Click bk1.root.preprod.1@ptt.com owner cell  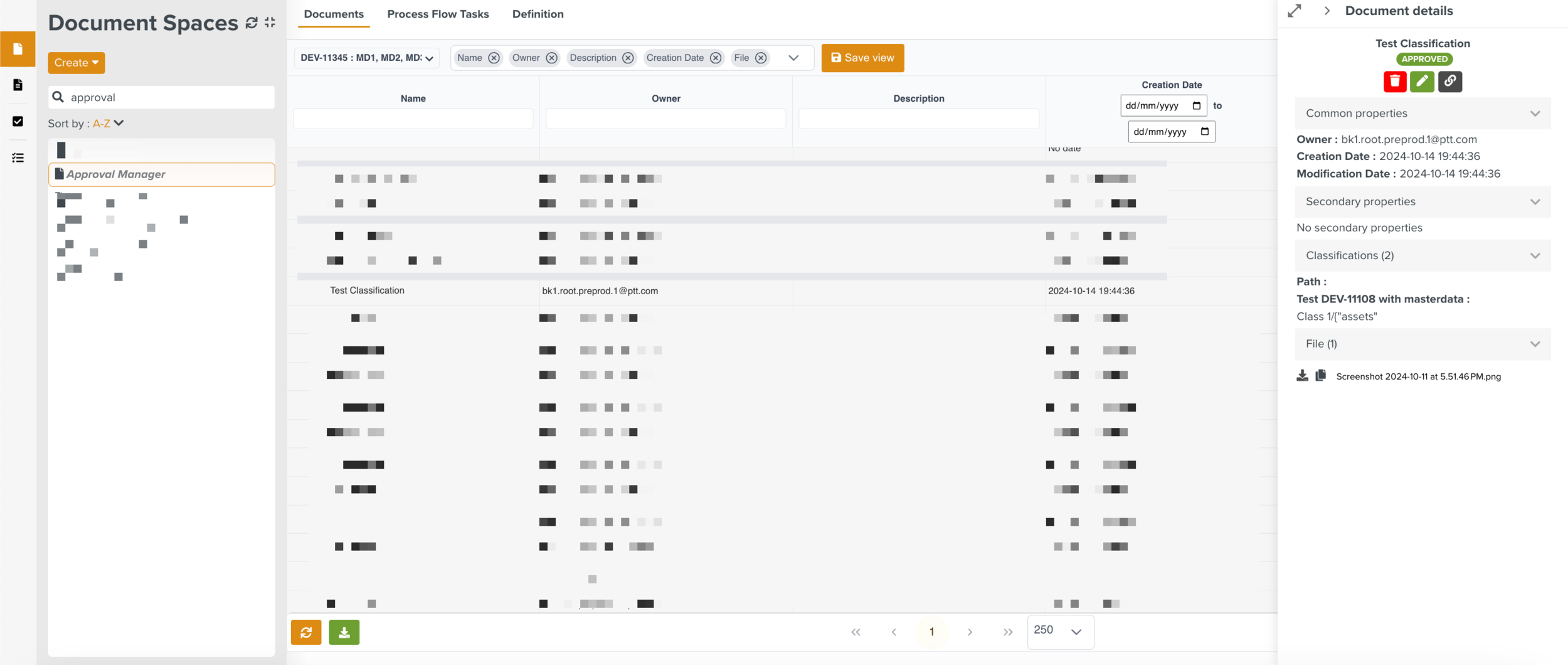600,291
